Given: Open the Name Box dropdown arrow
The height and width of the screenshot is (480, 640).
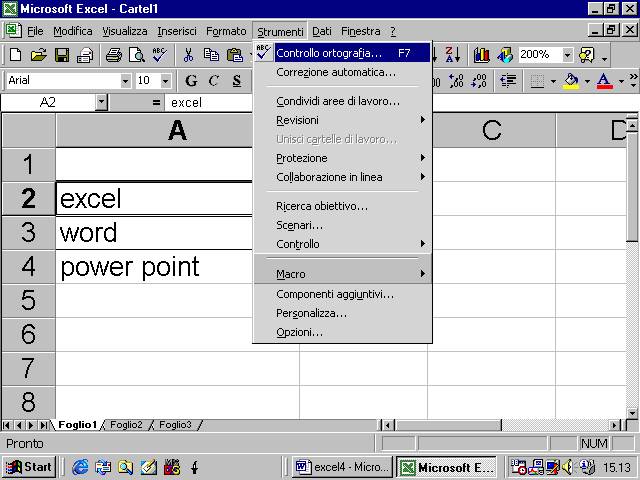Looking at the screenshot, I should [x=101, y=102].
